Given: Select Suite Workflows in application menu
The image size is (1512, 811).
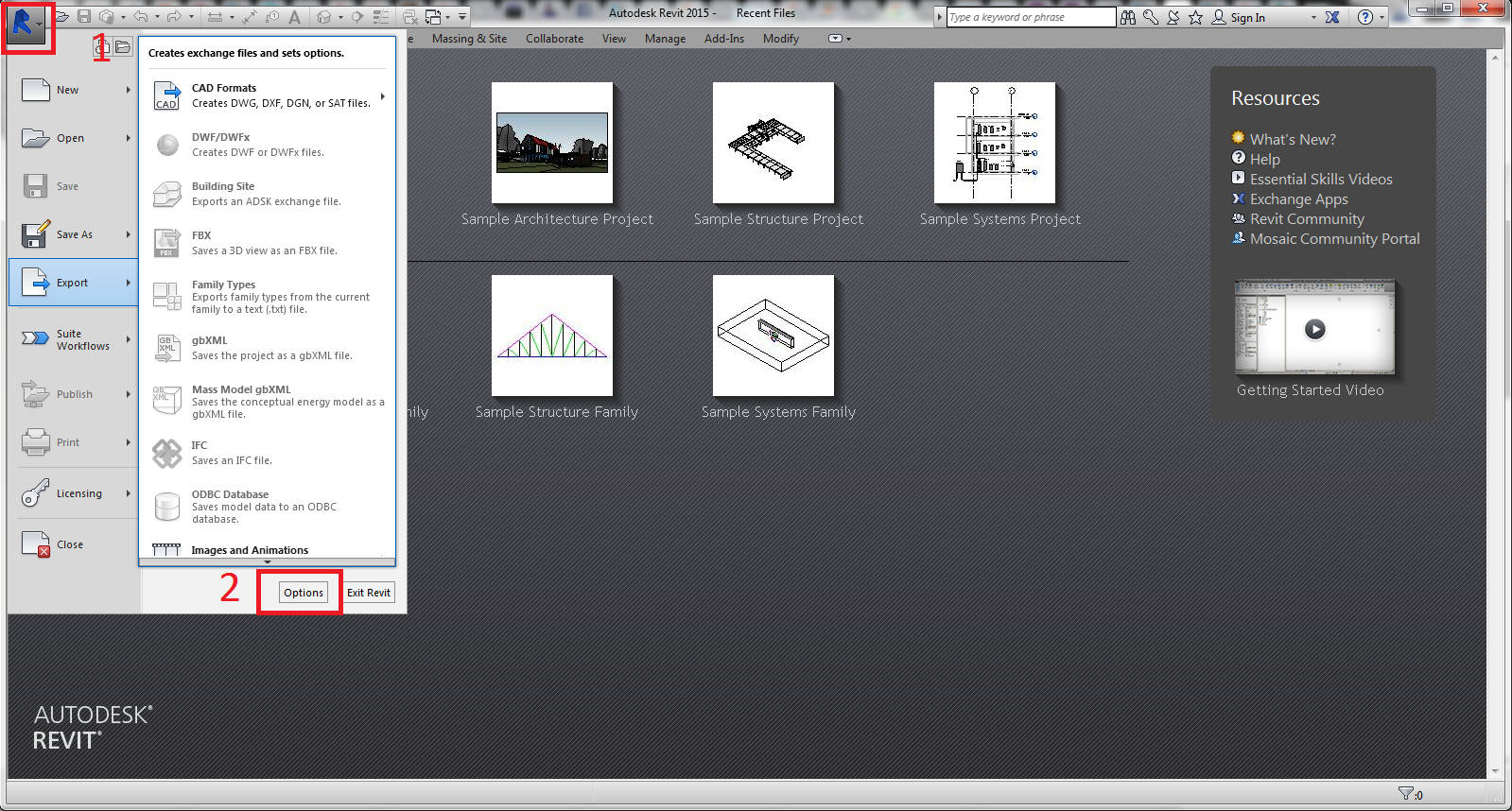Looking at the screenshot, I should pos(74,339).
